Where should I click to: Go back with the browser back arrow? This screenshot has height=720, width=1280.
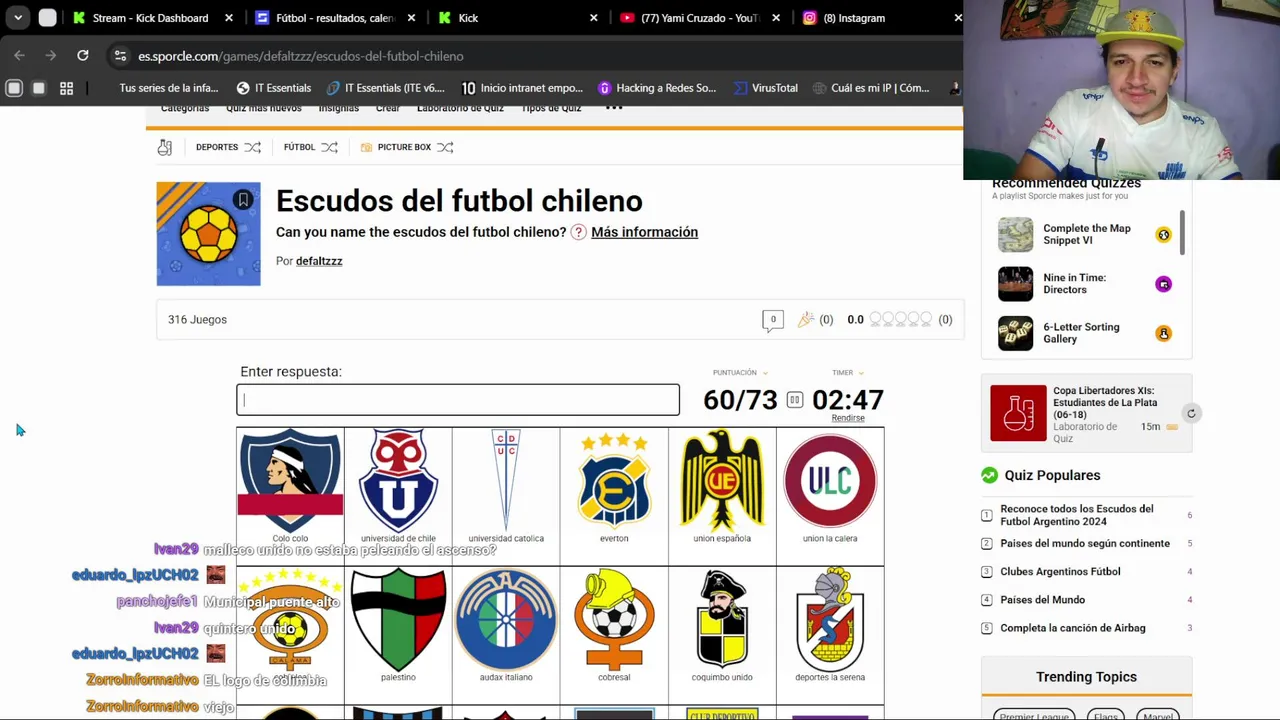point(19,56)
